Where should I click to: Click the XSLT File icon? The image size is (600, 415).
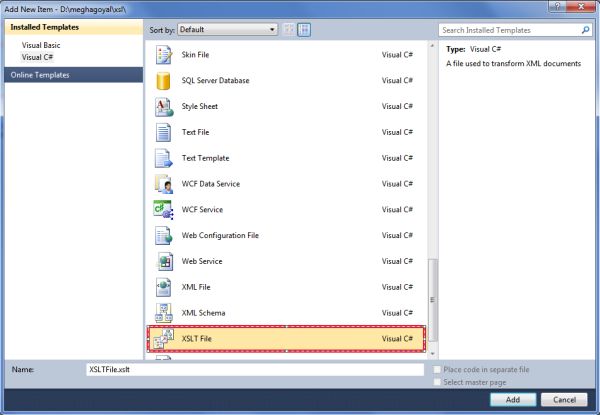click(163, 339)
